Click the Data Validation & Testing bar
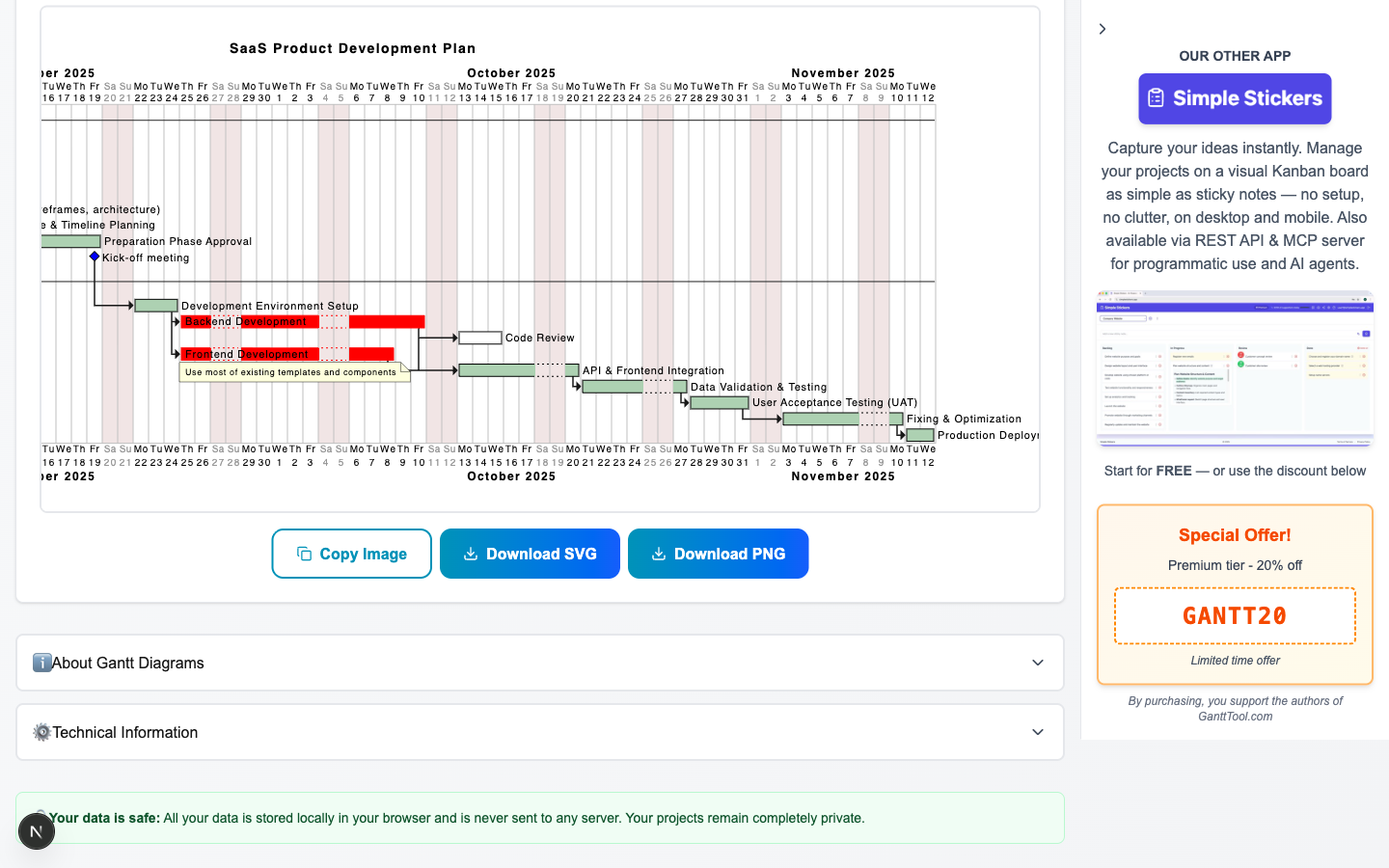The height and width of the screenshot is (868, 1389). tap(635, 387)
